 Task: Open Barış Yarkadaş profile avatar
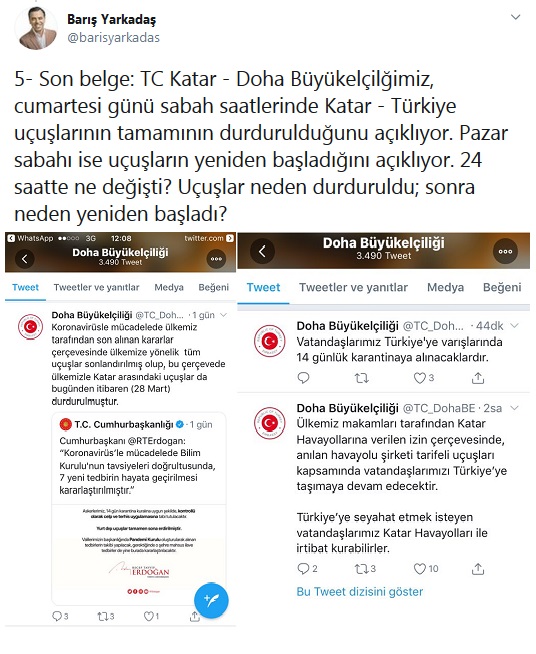click(x=36, y=28)
